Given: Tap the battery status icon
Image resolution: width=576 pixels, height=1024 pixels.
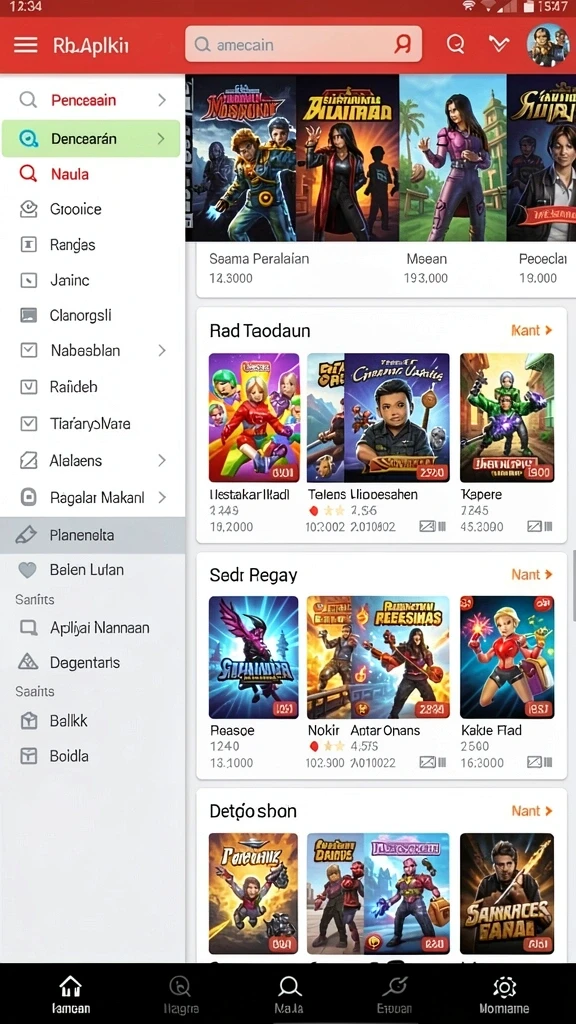Looking at the screenshot, I should pyautogui.click(x=530, y=6).
